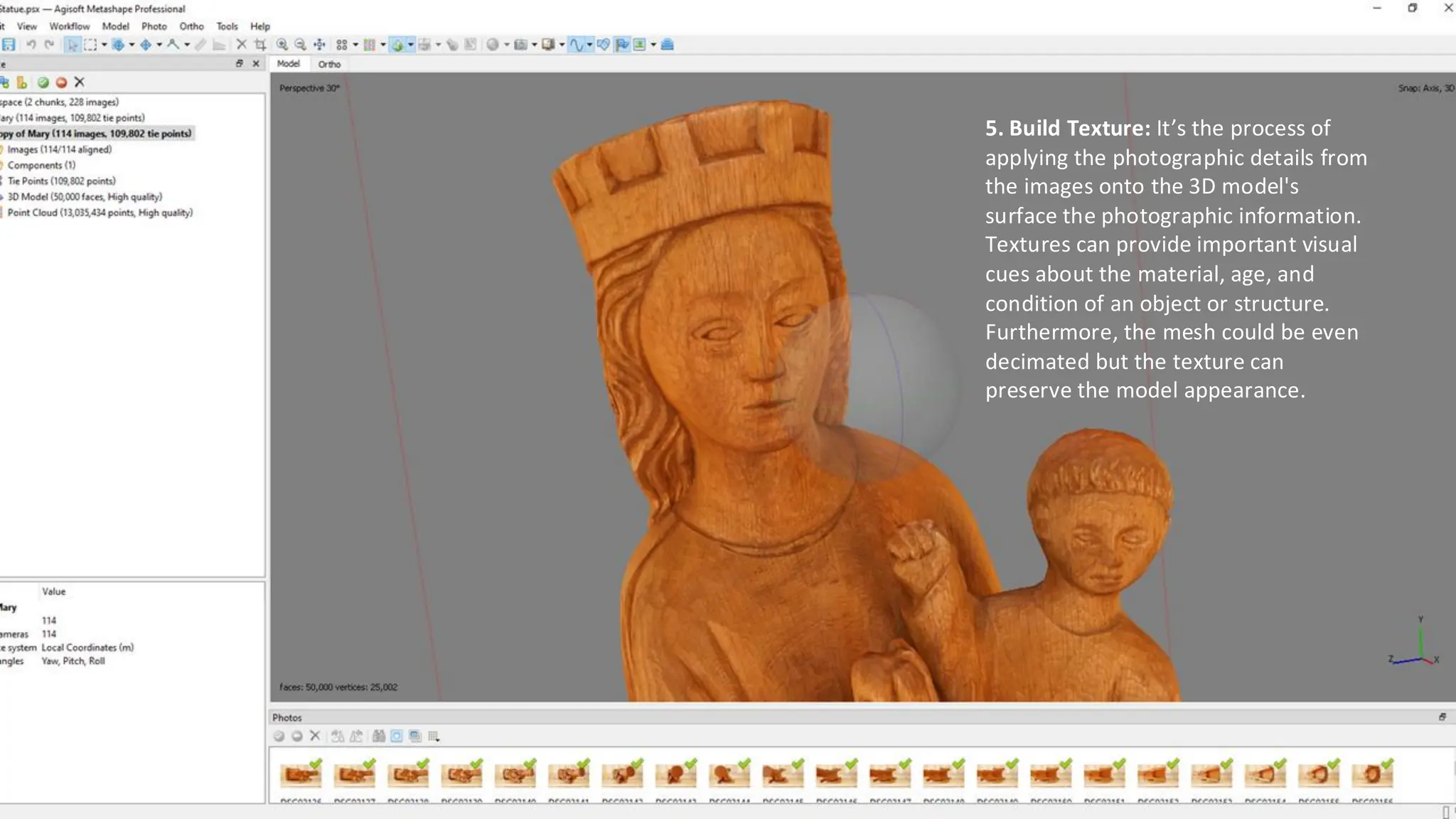Toggle the stacked images button in Photos toolbar
The width and height of the screenshot is (1456, 819).
pos(415,737)
